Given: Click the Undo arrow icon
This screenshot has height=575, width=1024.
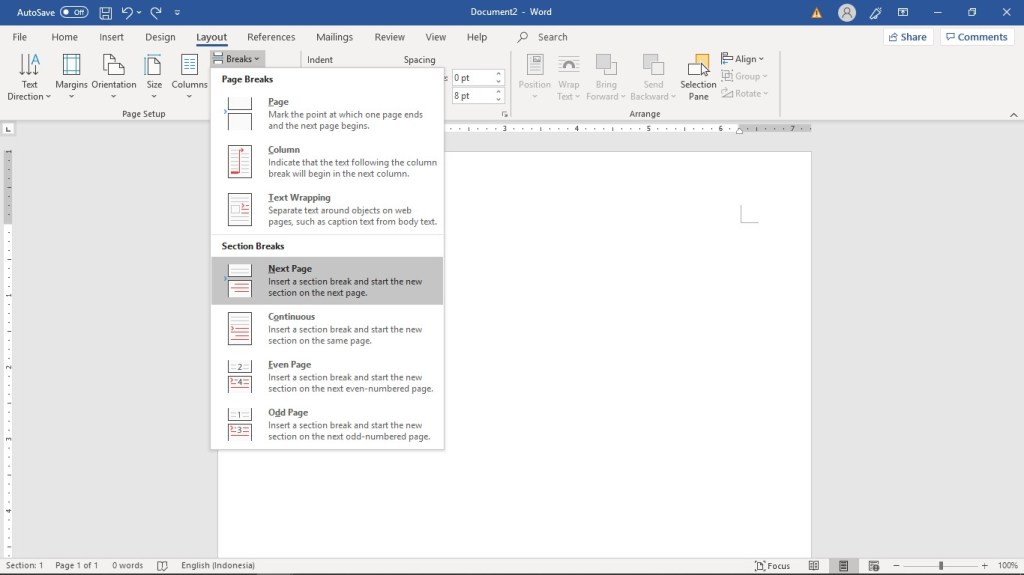Looking at the screenshot, I should tap(127, 12).
